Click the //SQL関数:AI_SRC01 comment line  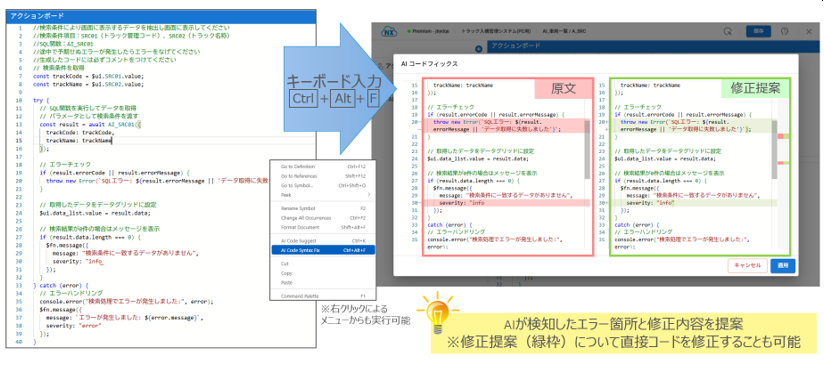coord(63,44)
